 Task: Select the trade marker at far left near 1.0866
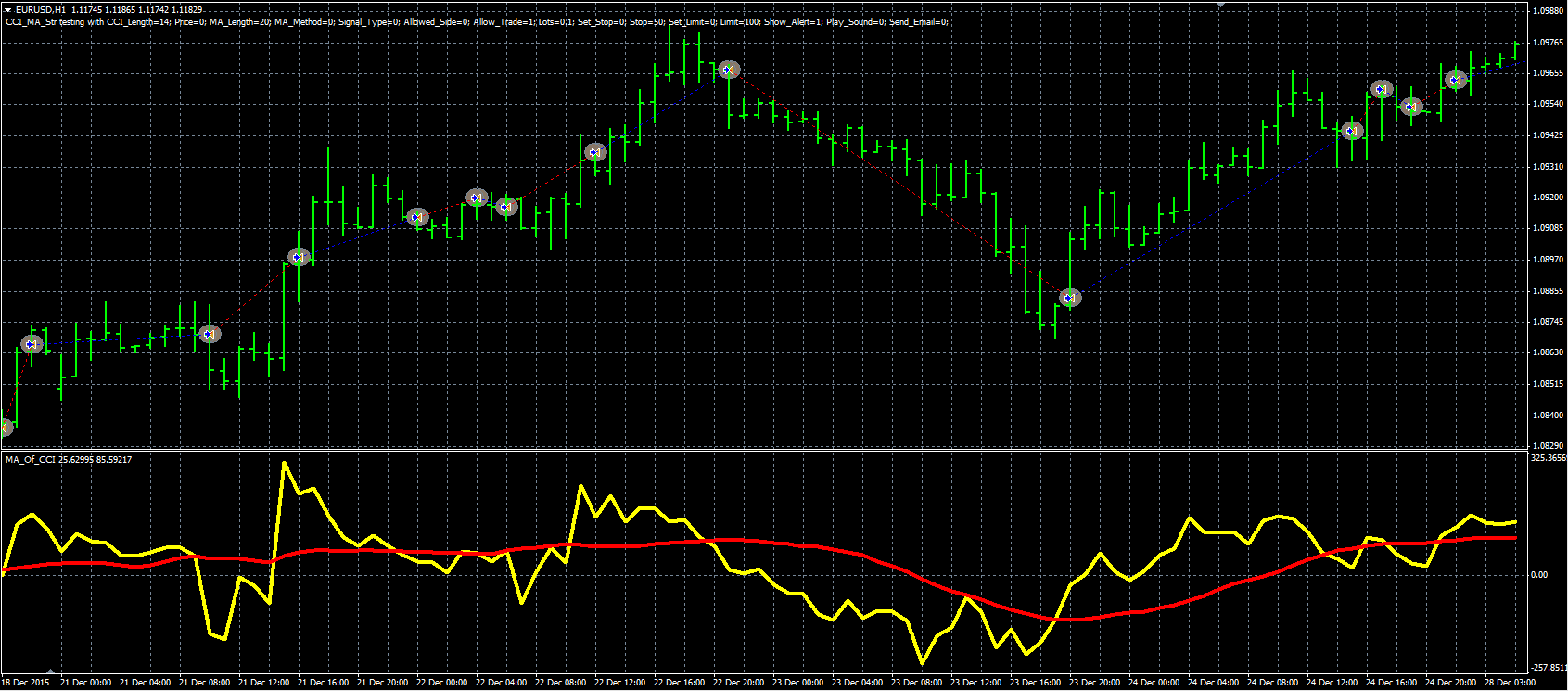click(x=32, y=344)
